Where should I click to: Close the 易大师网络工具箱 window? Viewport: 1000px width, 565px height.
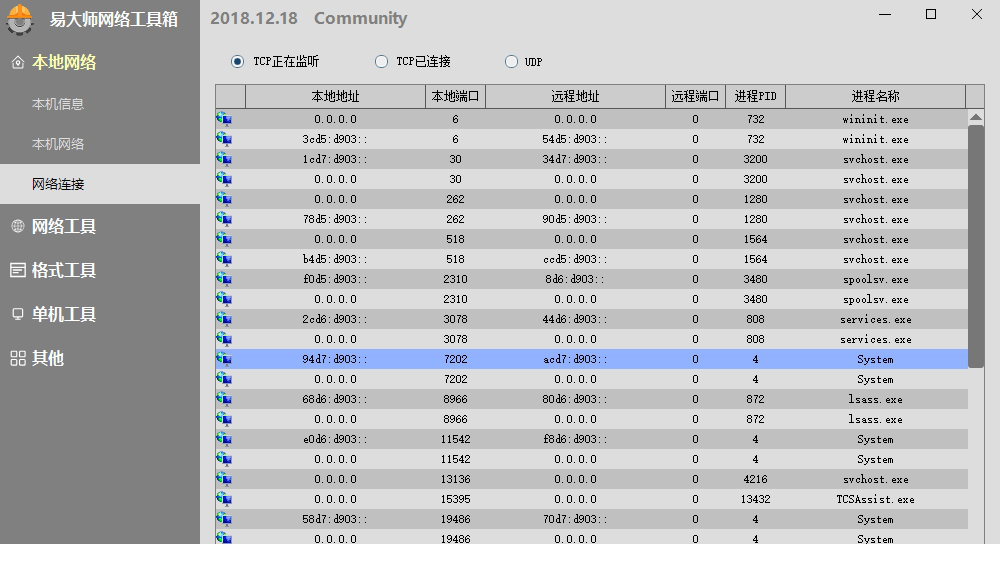point(976,14)
